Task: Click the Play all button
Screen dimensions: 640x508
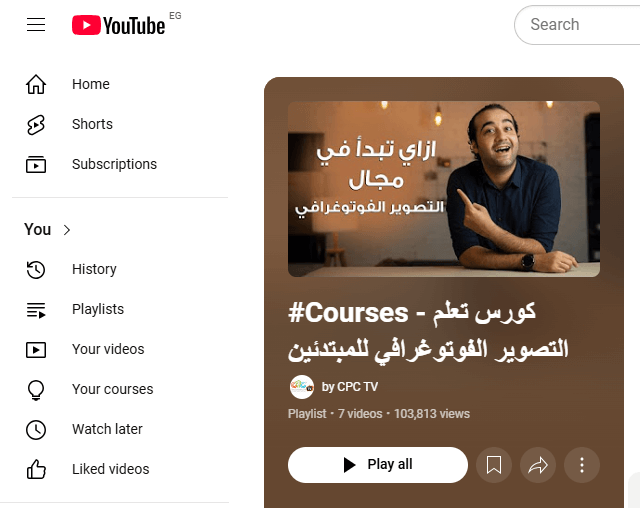Action: (x=378, y=465)
